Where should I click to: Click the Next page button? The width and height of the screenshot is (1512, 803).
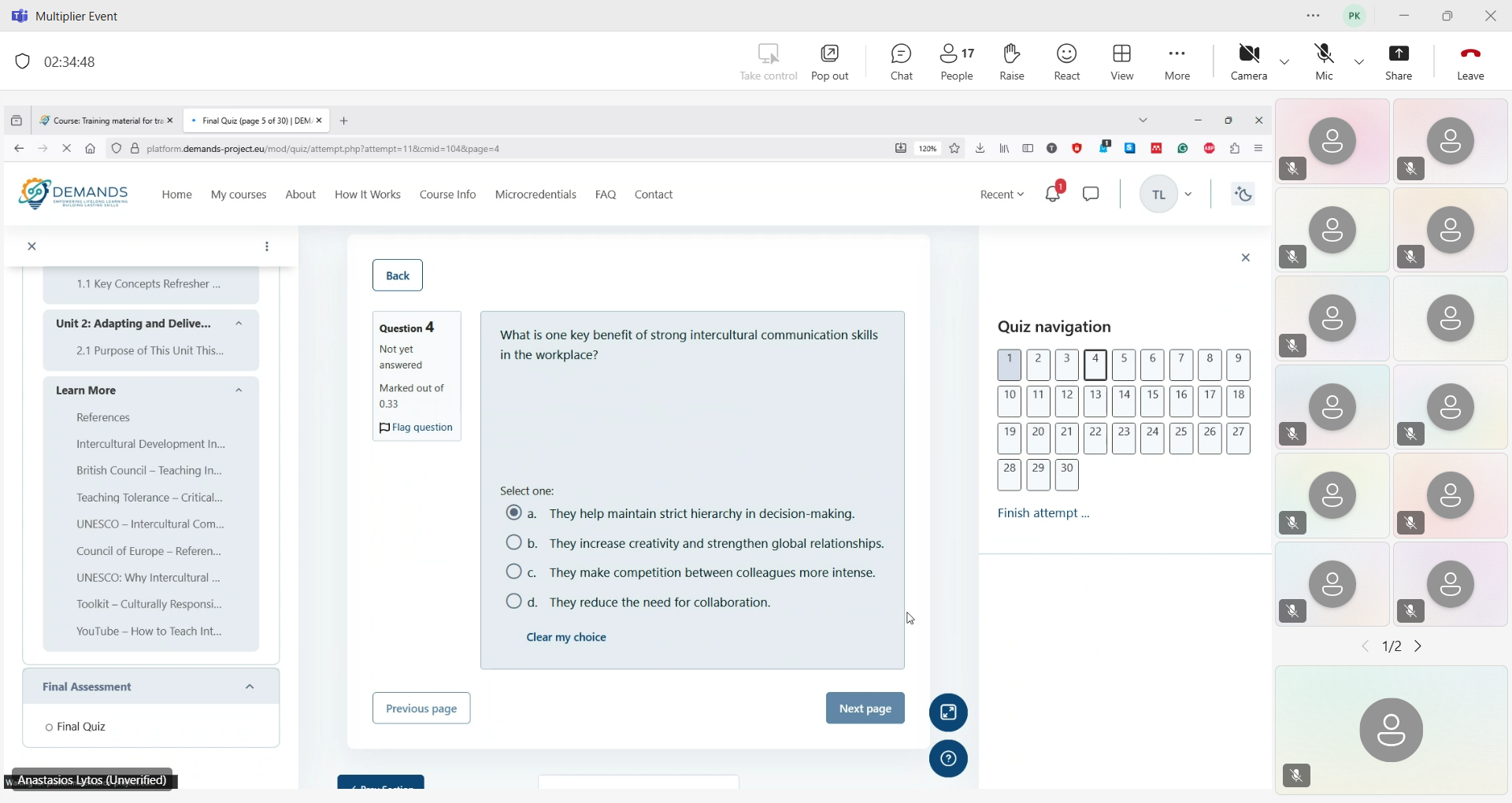click(865, 709)
